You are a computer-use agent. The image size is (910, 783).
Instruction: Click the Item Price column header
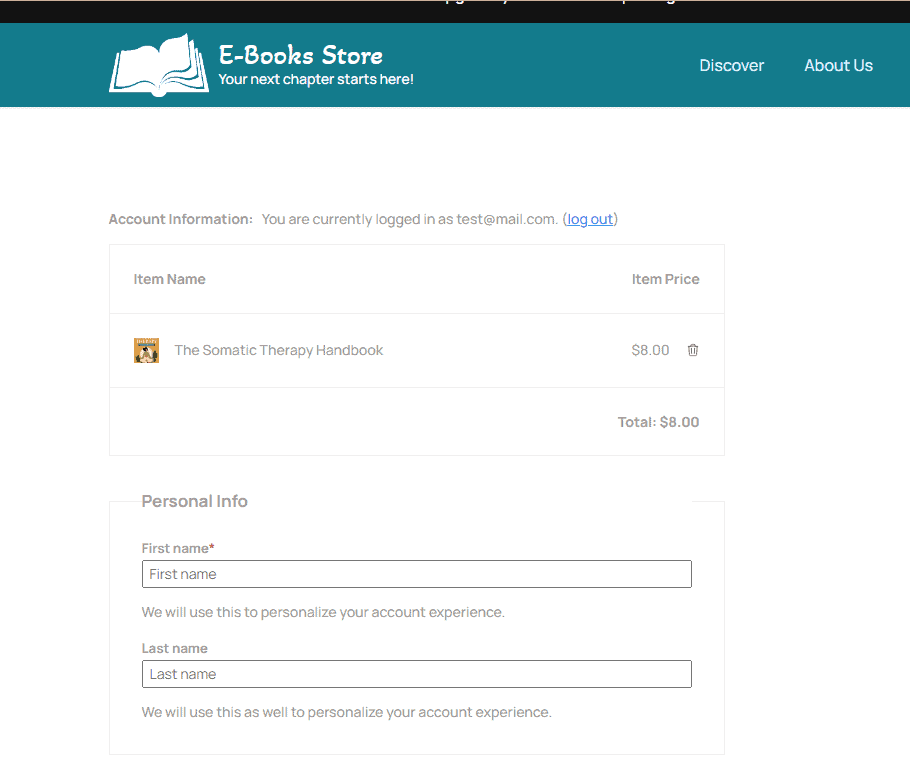coord(665,279)
